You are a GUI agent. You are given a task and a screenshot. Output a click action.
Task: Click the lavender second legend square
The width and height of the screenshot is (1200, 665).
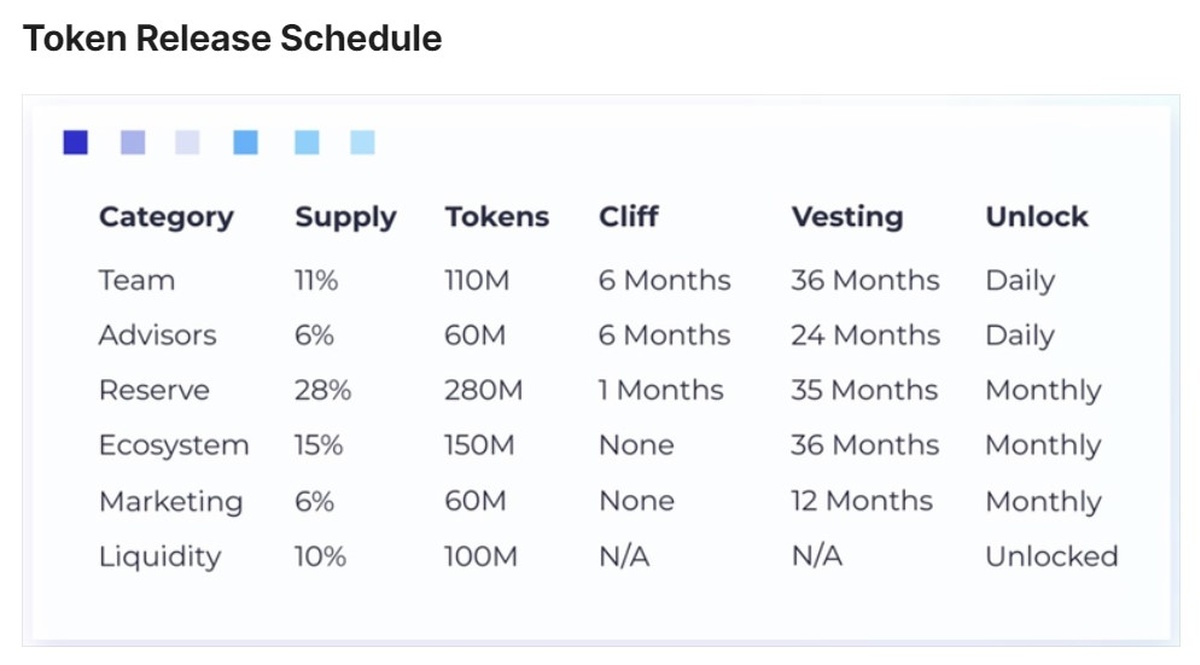coord(132,143)
